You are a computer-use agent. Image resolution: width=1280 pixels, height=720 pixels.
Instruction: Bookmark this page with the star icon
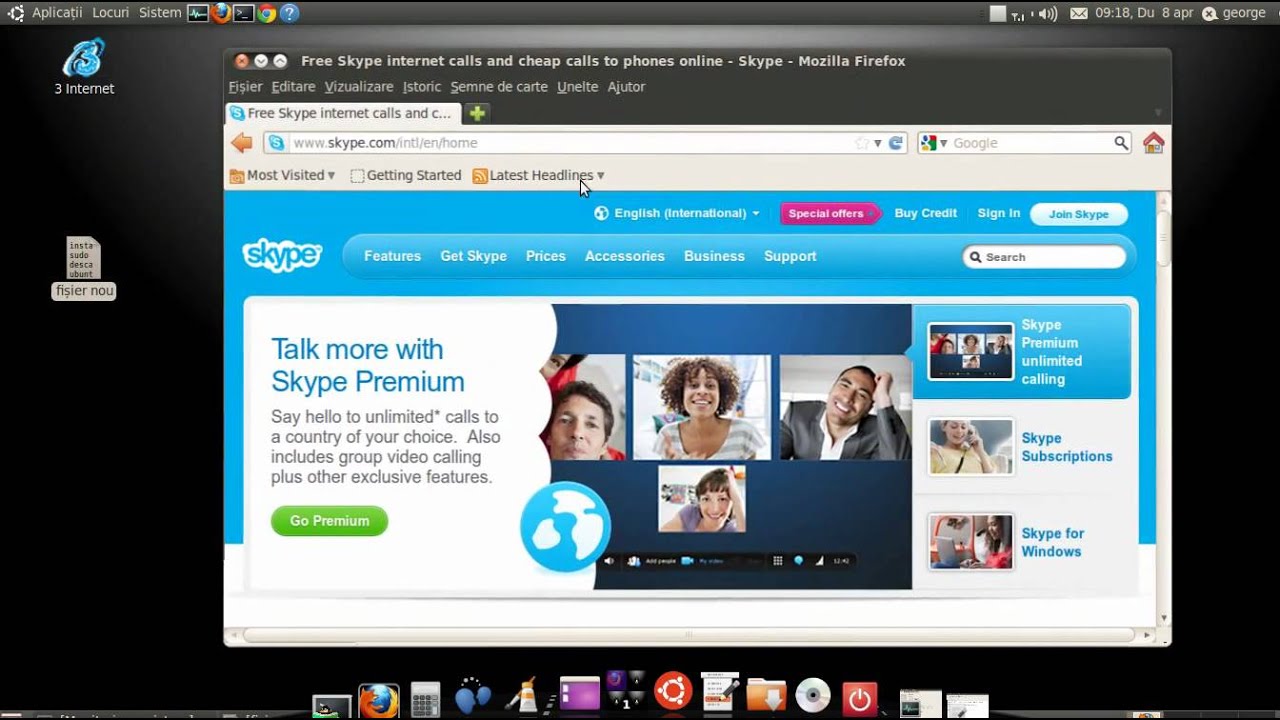click(862, 143)
